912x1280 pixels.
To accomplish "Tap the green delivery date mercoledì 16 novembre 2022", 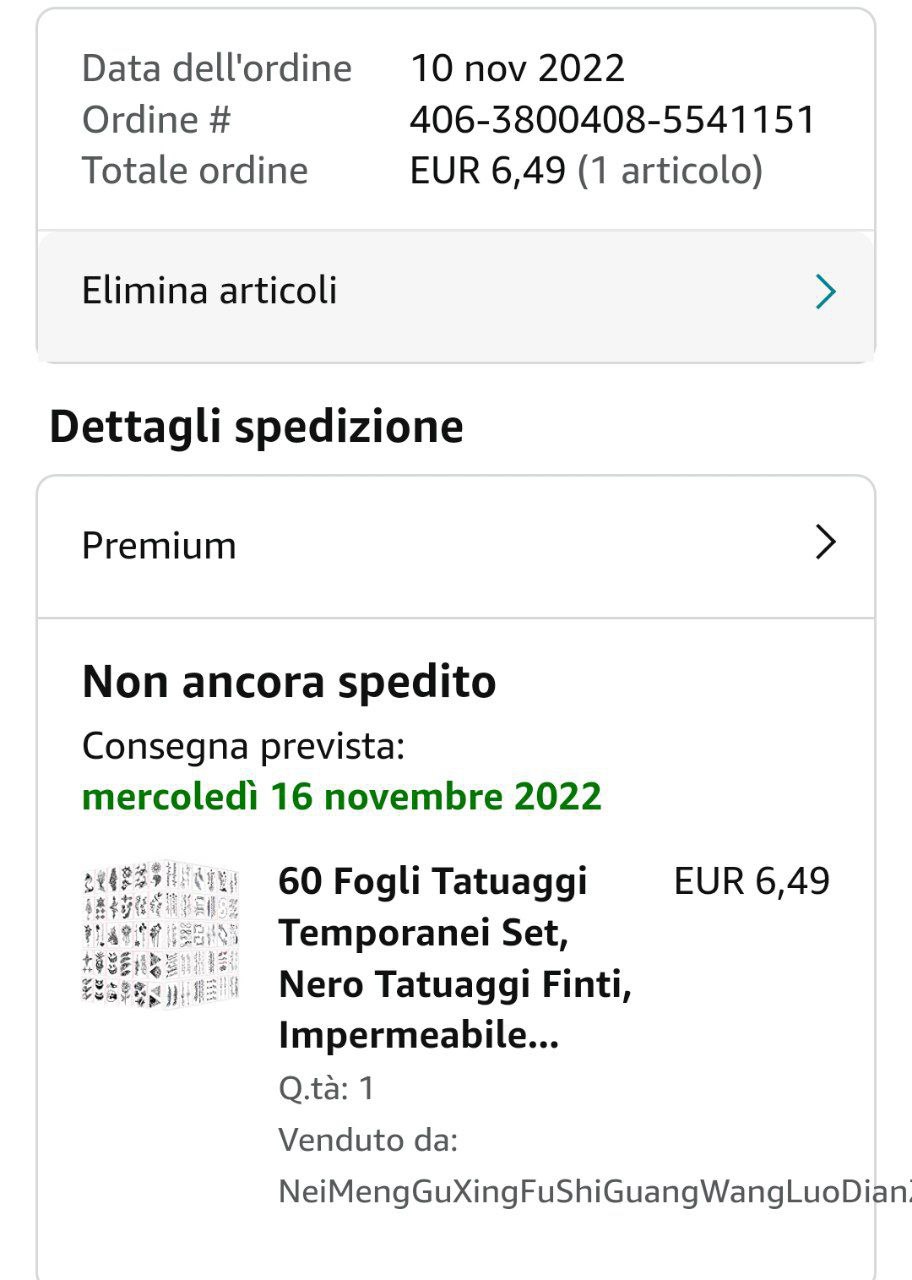I will [342, 796].
